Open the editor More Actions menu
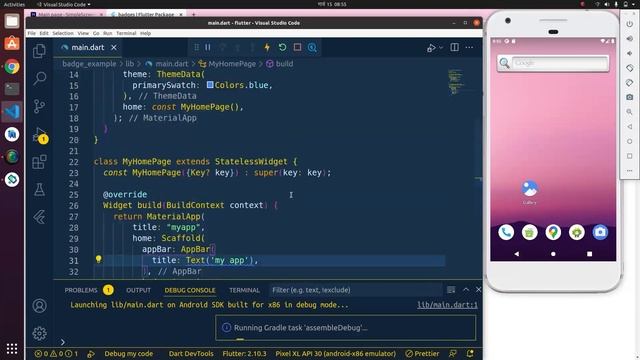 pyautogui.click(x=469, y=47)
